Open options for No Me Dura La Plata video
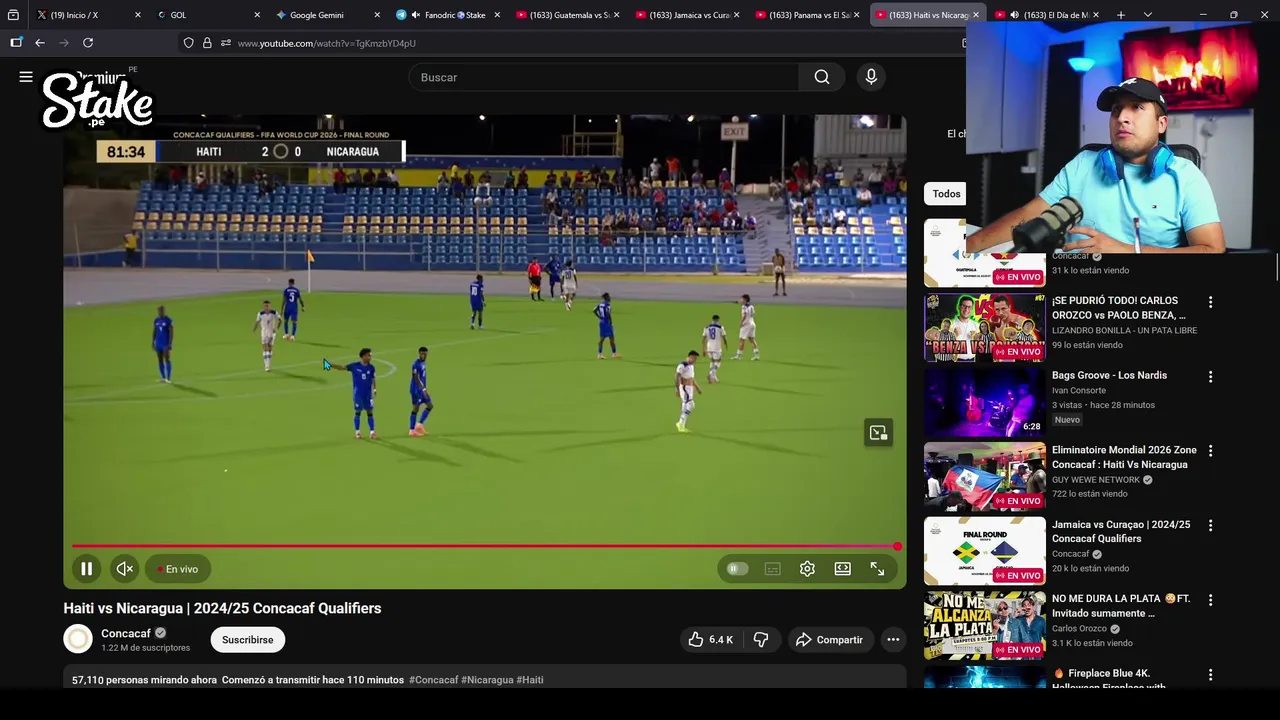The height and width of the screenshot is (720, 1280). point(1210,601)
